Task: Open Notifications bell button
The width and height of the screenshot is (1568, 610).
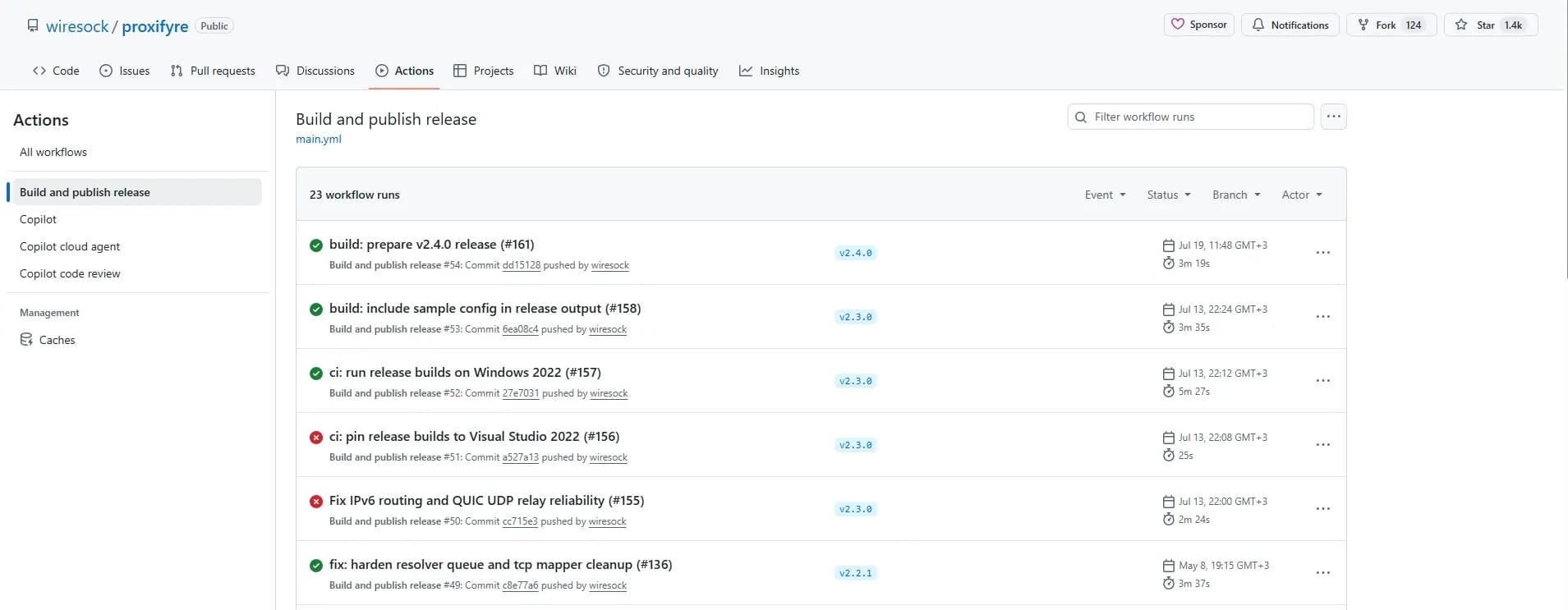Action: (1290, 25)
